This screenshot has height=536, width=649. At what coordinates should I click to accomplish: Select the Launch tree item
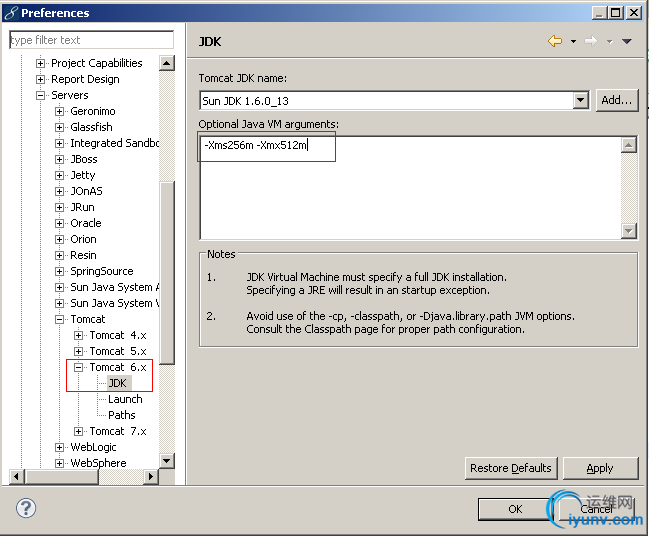(x=125, y=399)
